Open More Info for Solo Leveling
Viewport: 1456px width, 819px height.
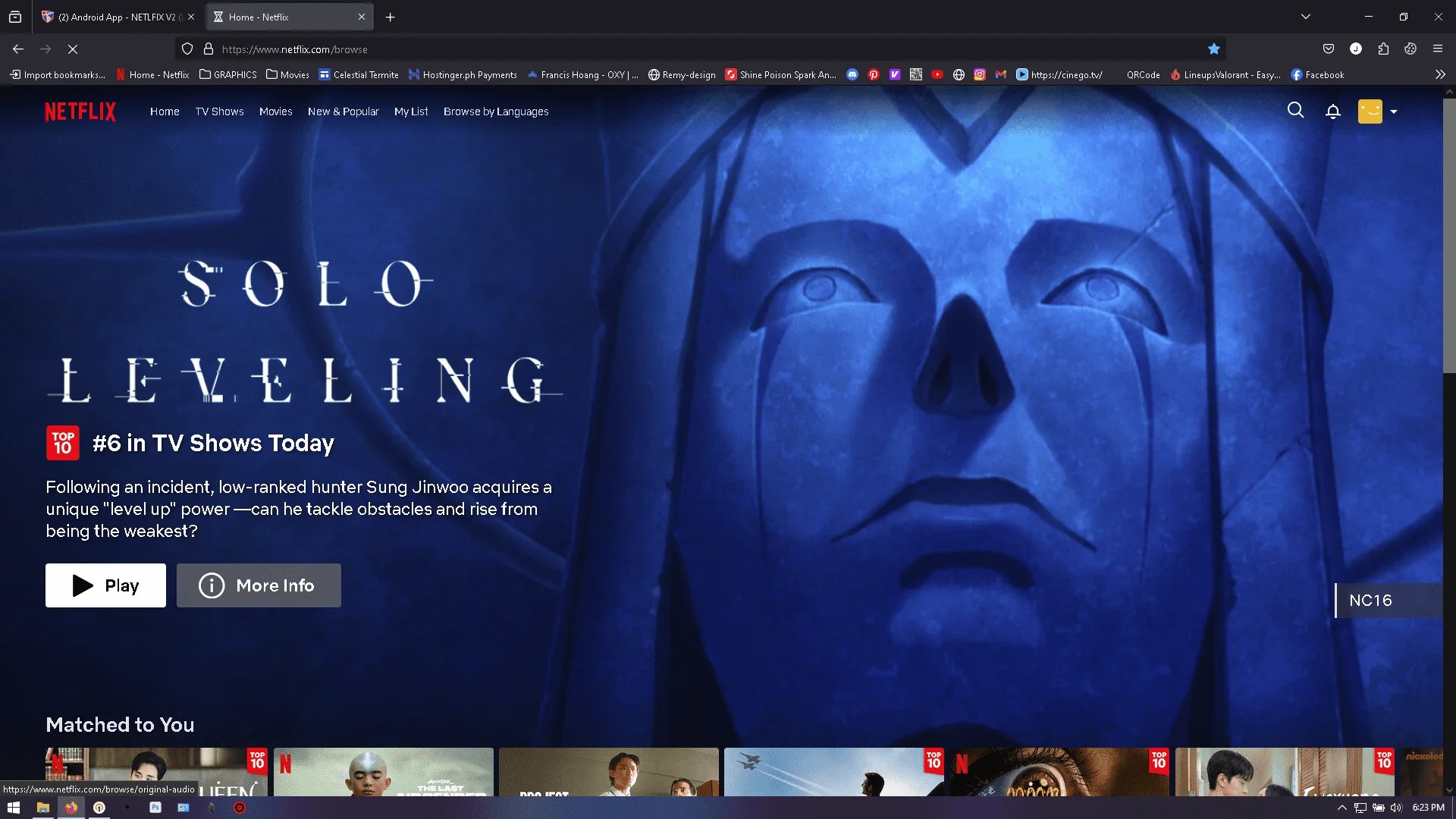click(x=259, y=585)
